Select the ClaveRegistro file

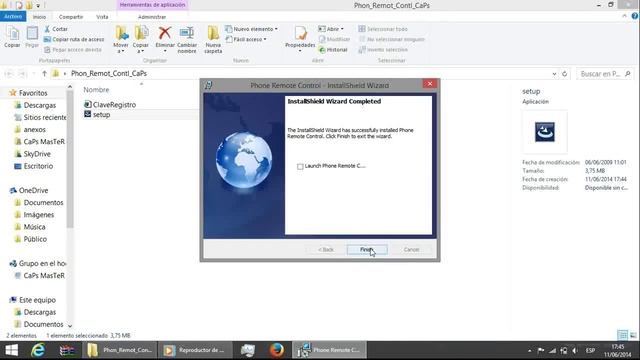pyautogui.click(x=110, y=104)
